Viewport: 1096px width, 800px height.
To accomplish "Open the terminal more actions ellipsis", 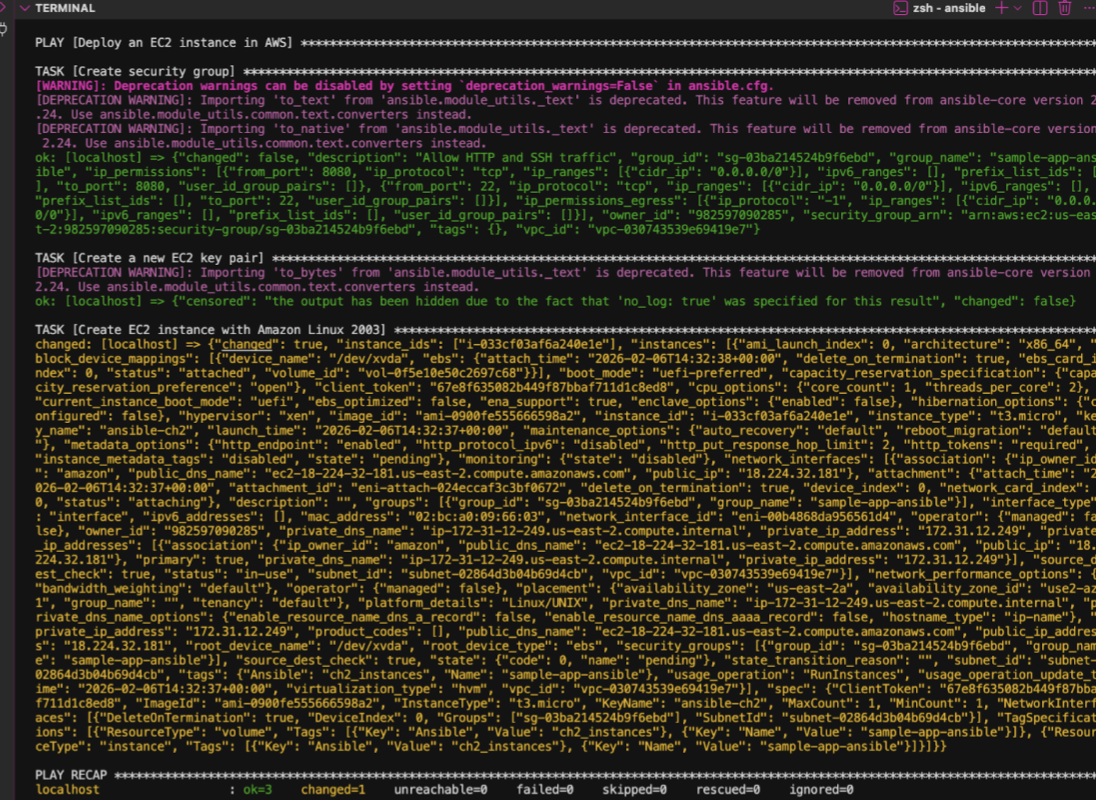I will coord(1088,8).
